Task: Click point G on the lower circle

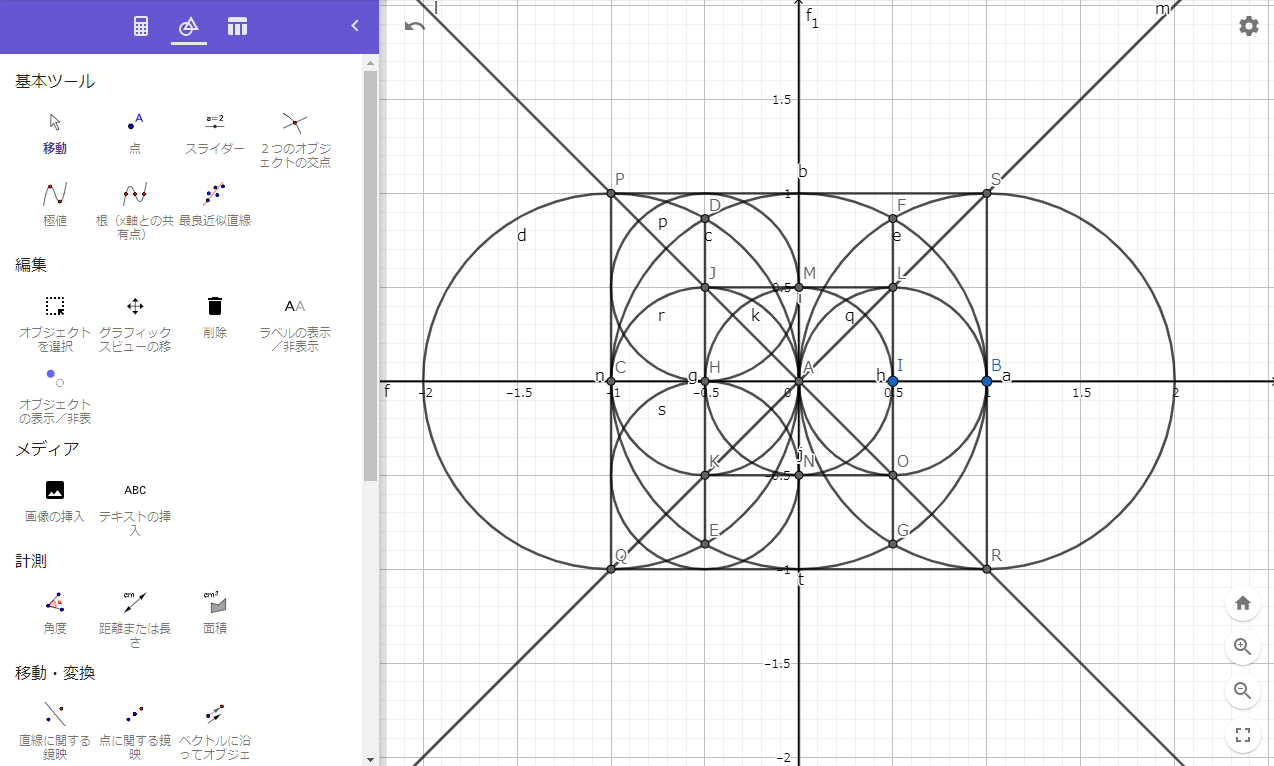Action: pyautogui.click(x=893, y=544)
